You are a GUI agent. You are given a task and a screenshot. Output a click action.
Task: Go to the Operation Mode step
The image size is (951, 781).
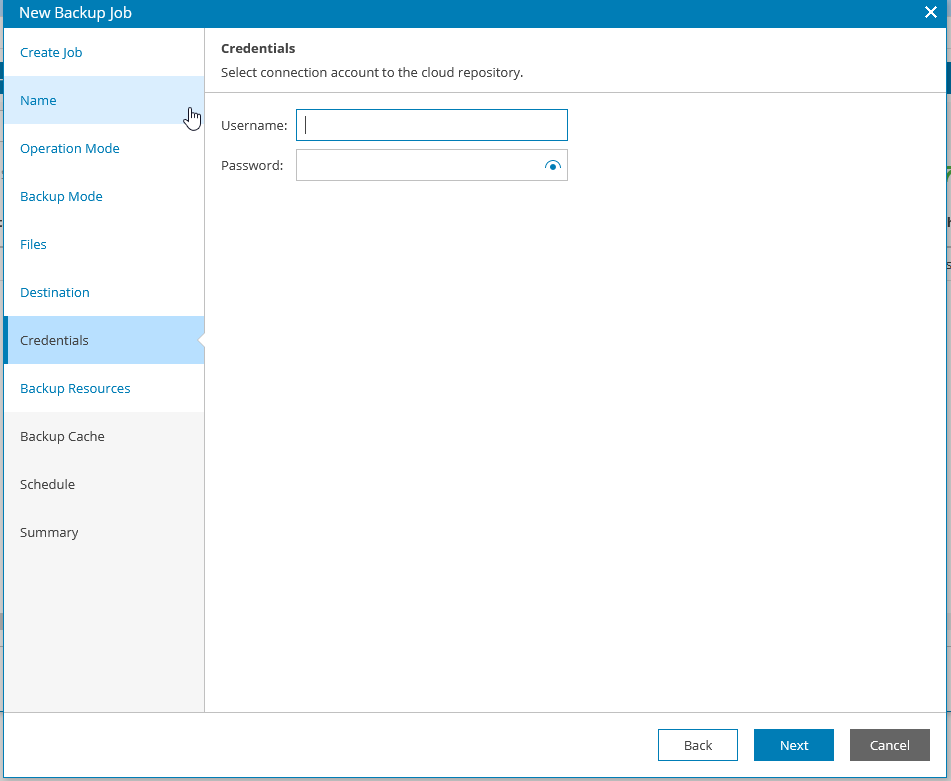(x=69, y=148)
